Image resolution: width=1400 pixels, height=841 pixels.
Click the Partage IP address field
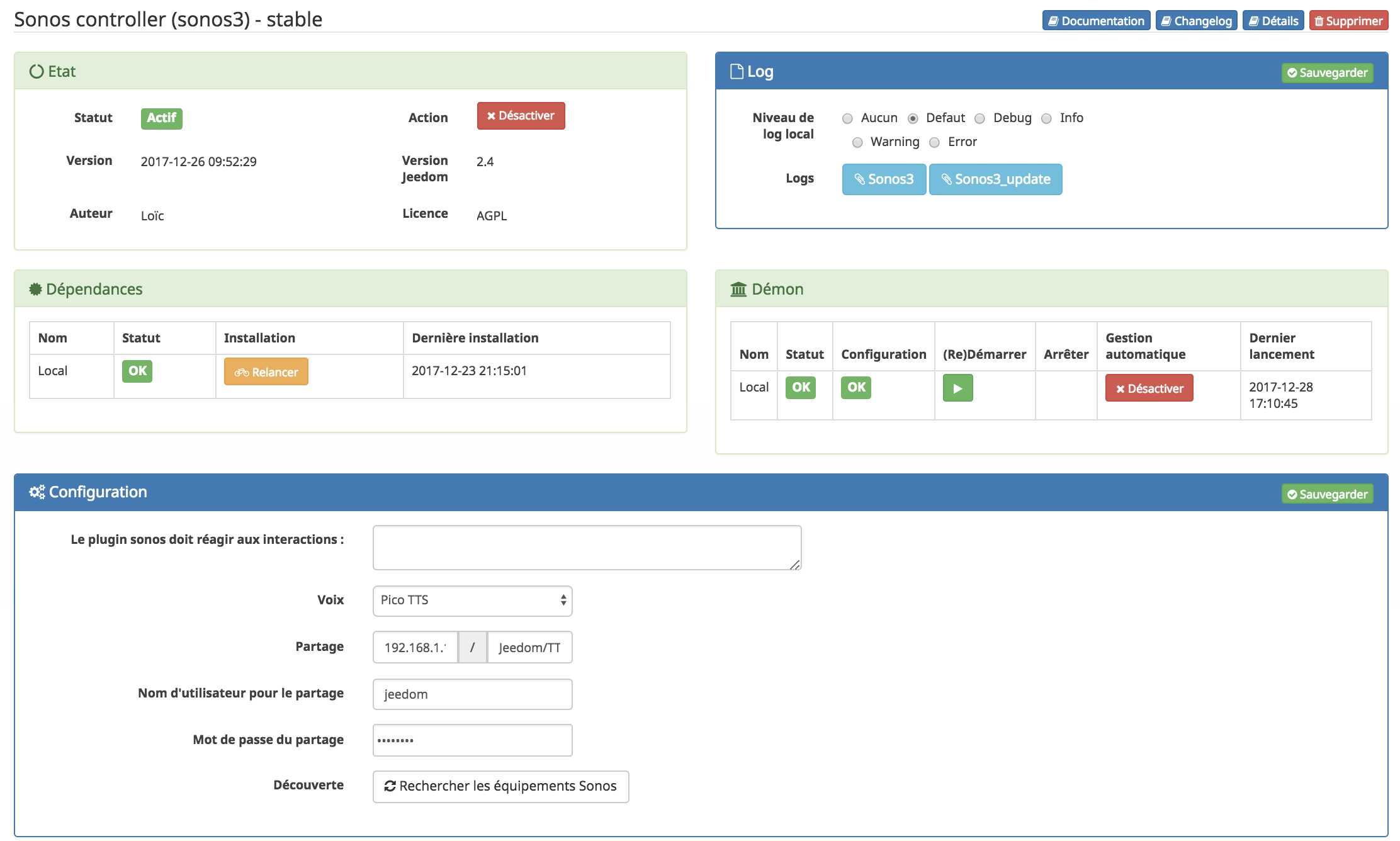click(415, 647)
